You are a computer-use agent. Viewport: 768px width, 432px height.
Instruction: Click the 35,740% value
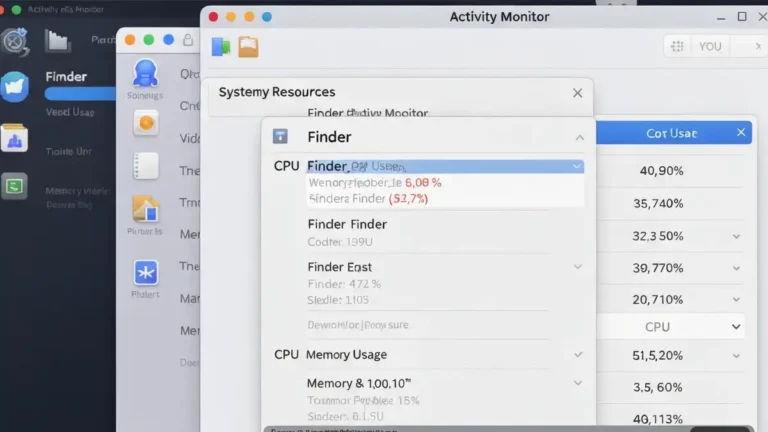[x=658, y=203]
